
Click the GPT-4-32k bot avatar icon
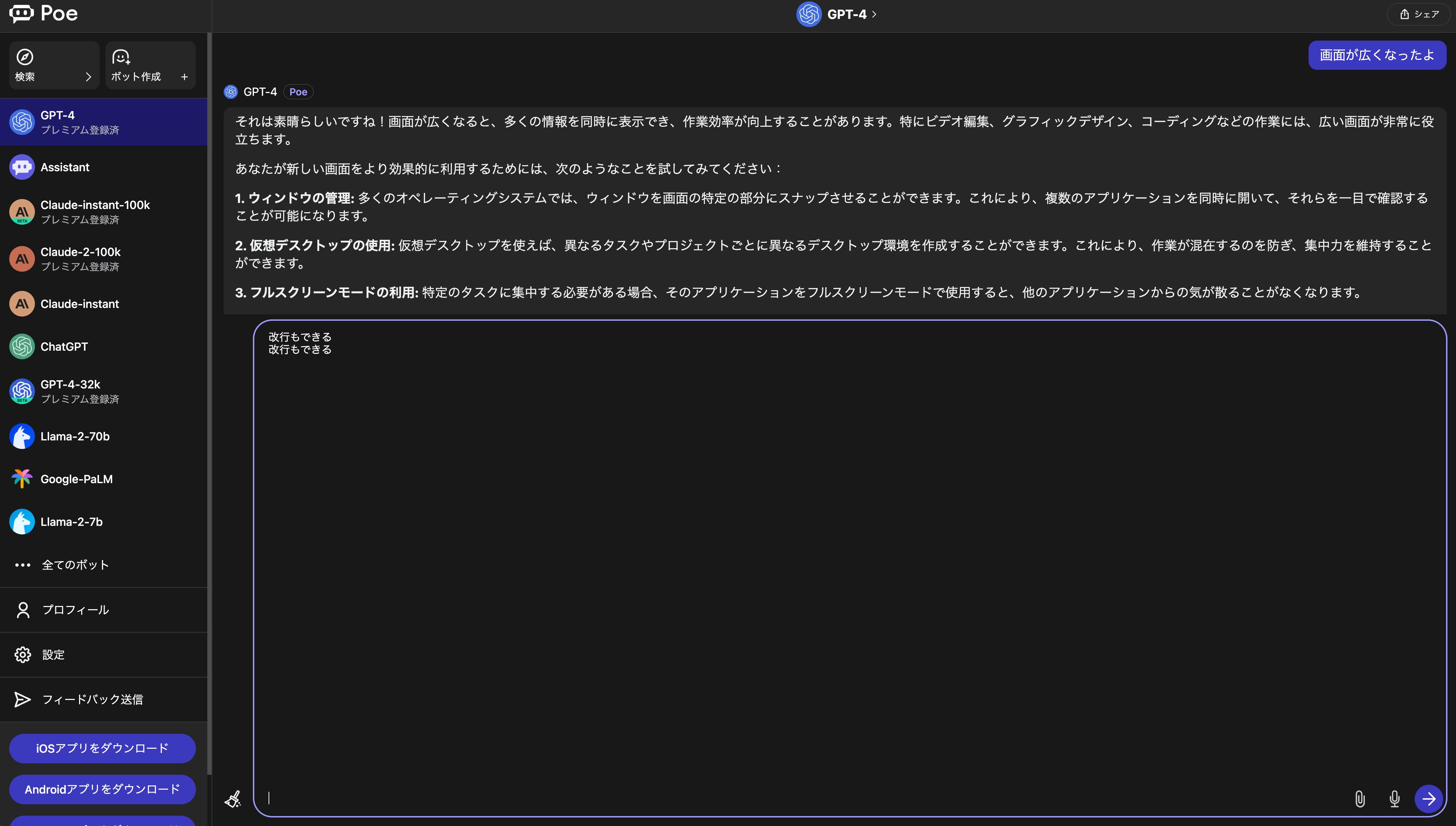tap(22, 391)
